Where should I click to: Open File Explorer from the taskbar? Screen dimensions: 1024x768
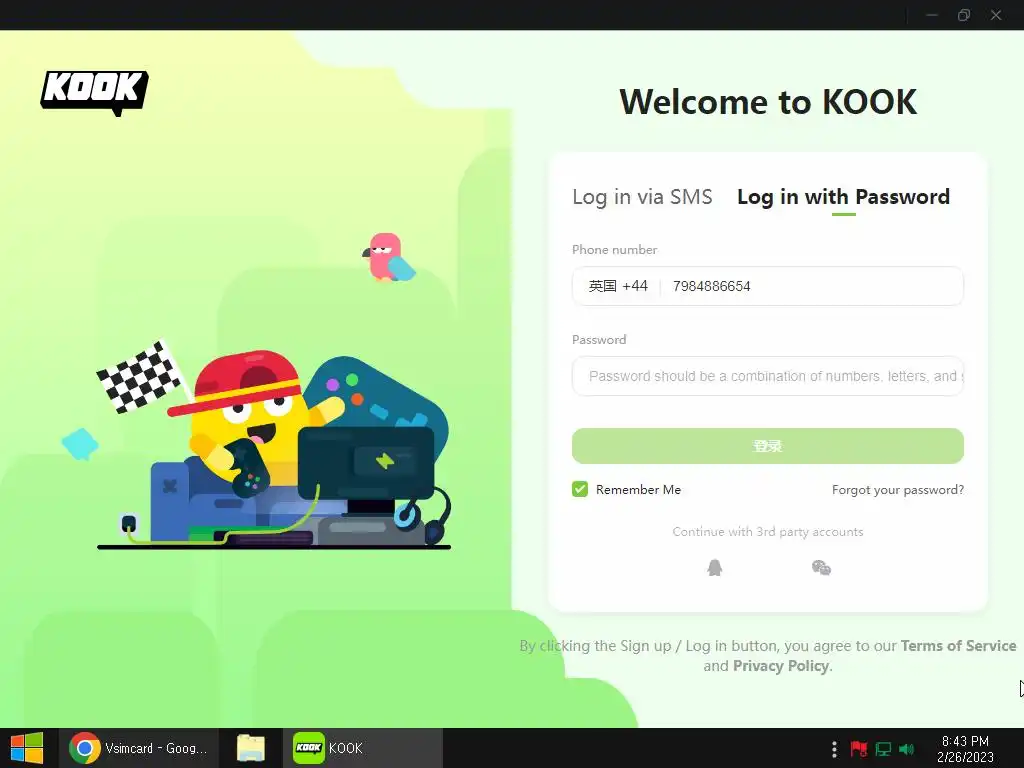(x=251, y=748)
